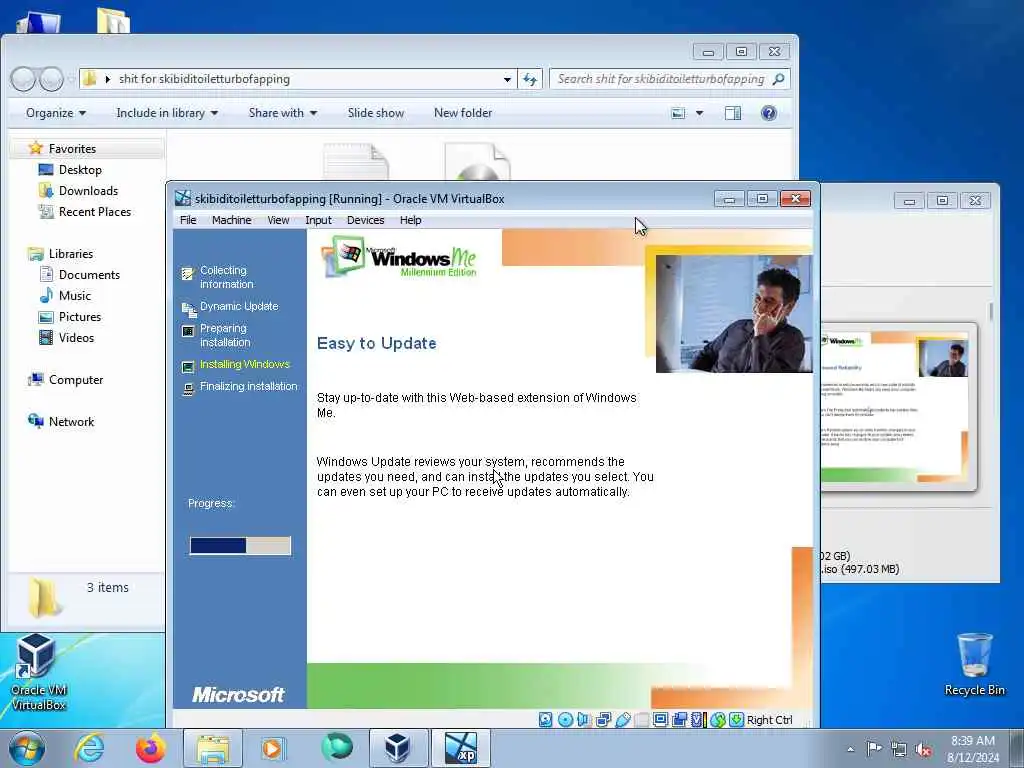The width and height of the screenshot is (1024, 768).
Task: Click New folder in Explorer toolbar
Action: pyautogui.click(x=463, y=113)
